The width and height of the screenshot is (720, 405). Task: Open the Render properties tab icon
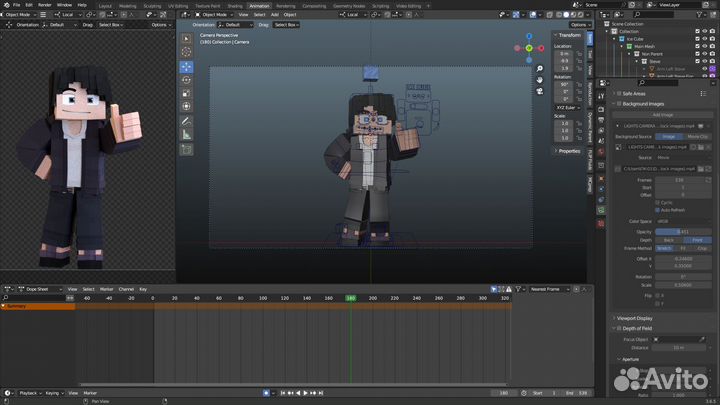(x=601, y=109)
